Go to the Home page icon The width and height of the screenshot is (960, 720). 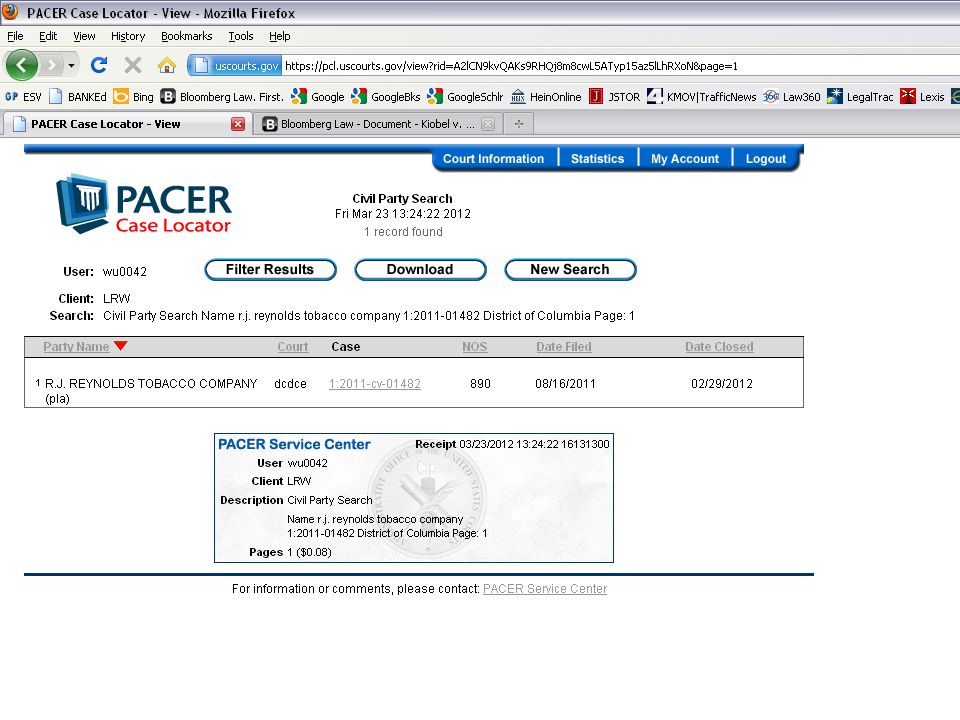pyautogui.click(x=167, y=65)
